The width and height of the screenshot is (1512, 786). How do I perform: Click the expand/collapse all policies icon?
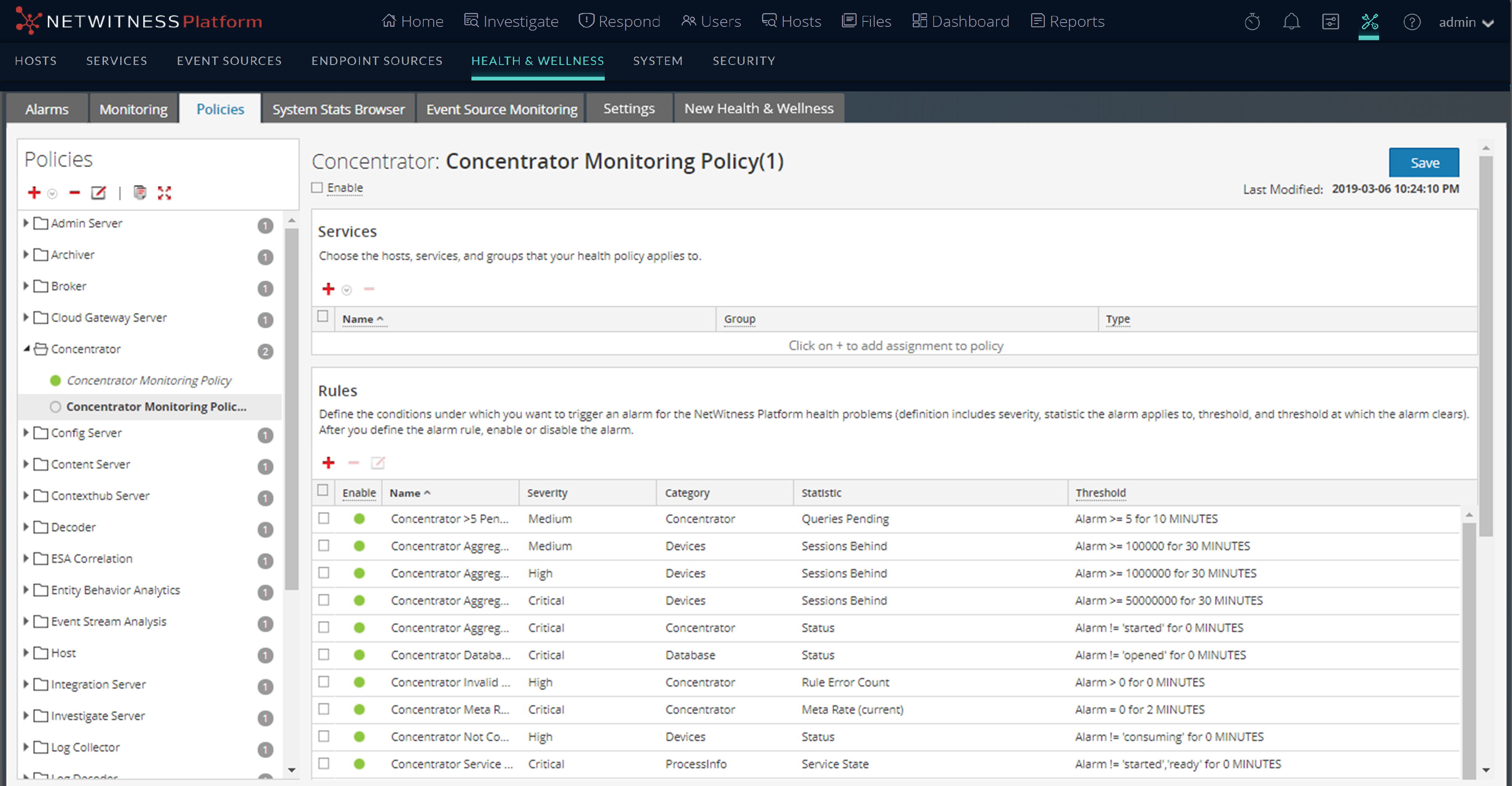(x=164, y=192)
